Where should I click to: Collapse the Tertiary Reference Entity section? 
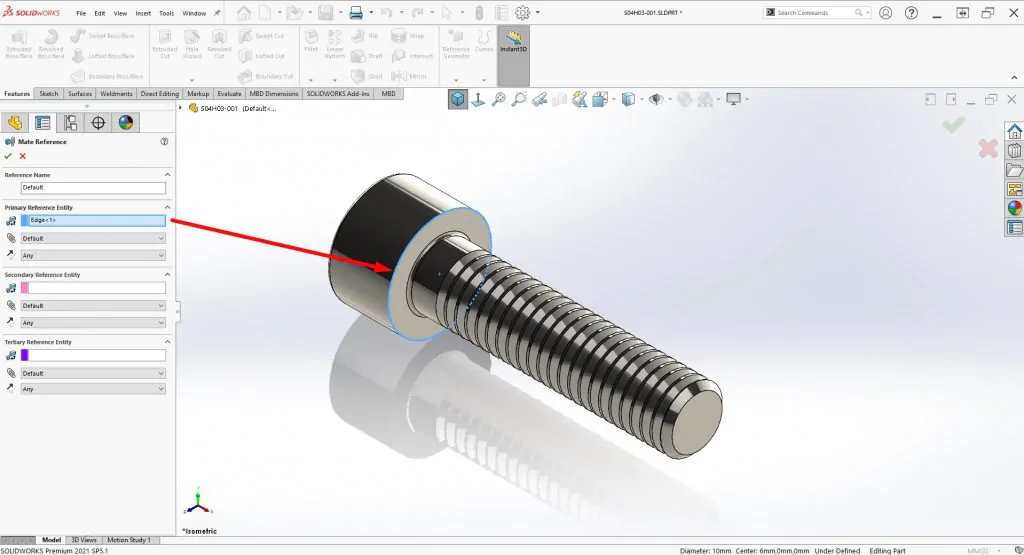click(x=167, y=341)
